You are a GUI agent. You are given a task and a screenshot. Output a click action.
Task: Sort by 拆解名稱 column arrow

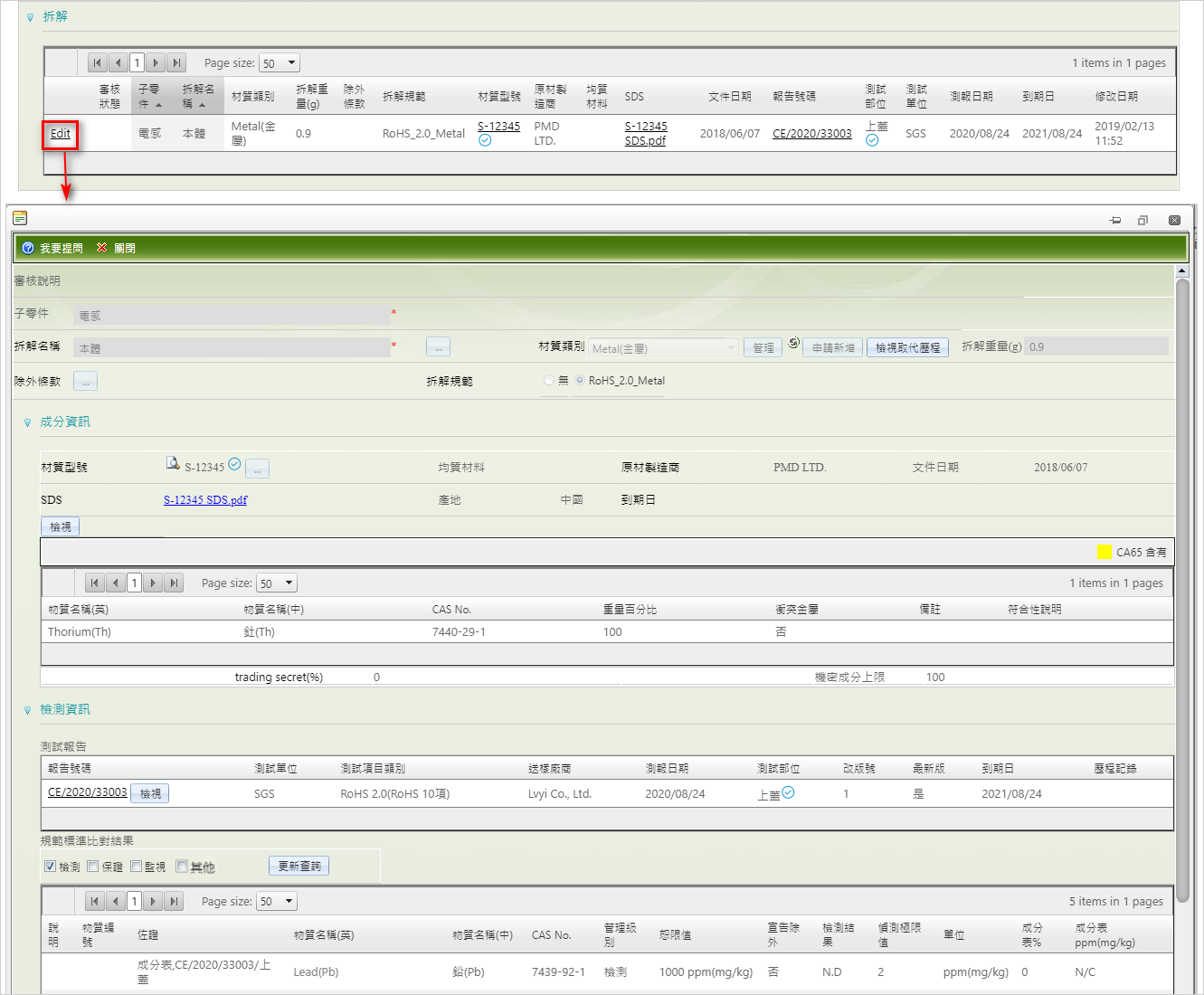pyautogui.click(x=203, y=105)
